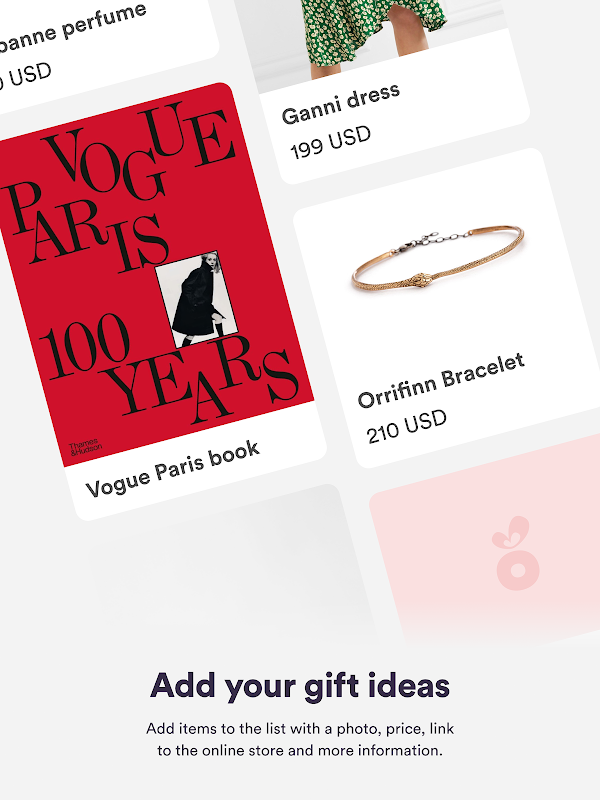600x800 pixels.
Task: Tap the 'Add items to the list' description
Action: point(300,739)
